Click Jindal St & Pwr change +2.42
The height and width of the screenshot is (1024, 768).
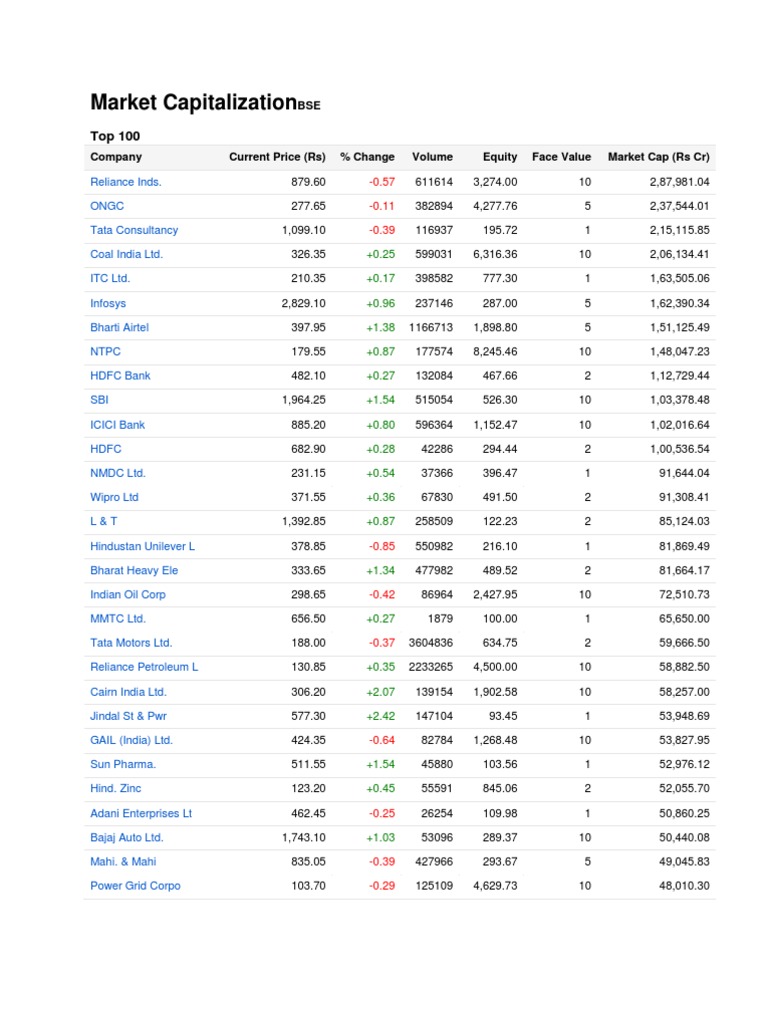(381, 716)
